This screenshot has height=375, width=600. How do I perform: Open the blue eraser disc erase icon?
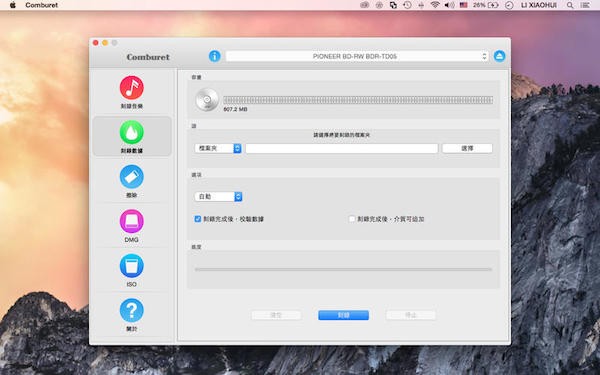(x=132, y=176)
